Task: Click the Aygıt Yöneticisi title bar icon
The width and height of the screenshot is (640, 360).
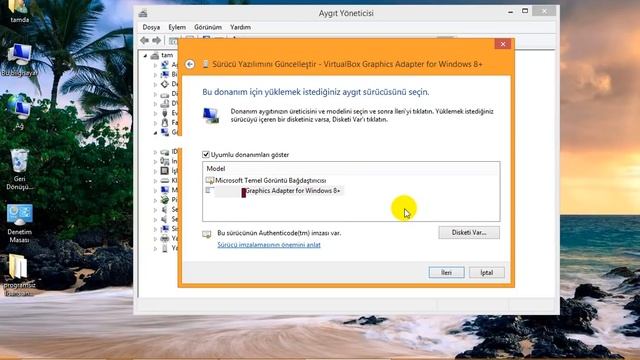Action: click(143, 13)
